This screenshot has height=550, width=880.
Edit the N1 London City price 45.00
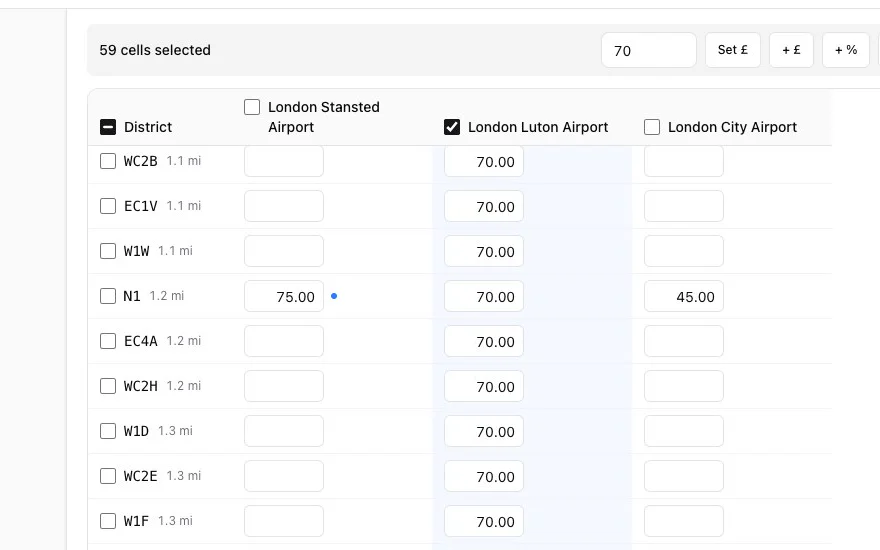[x=684, y=296]
